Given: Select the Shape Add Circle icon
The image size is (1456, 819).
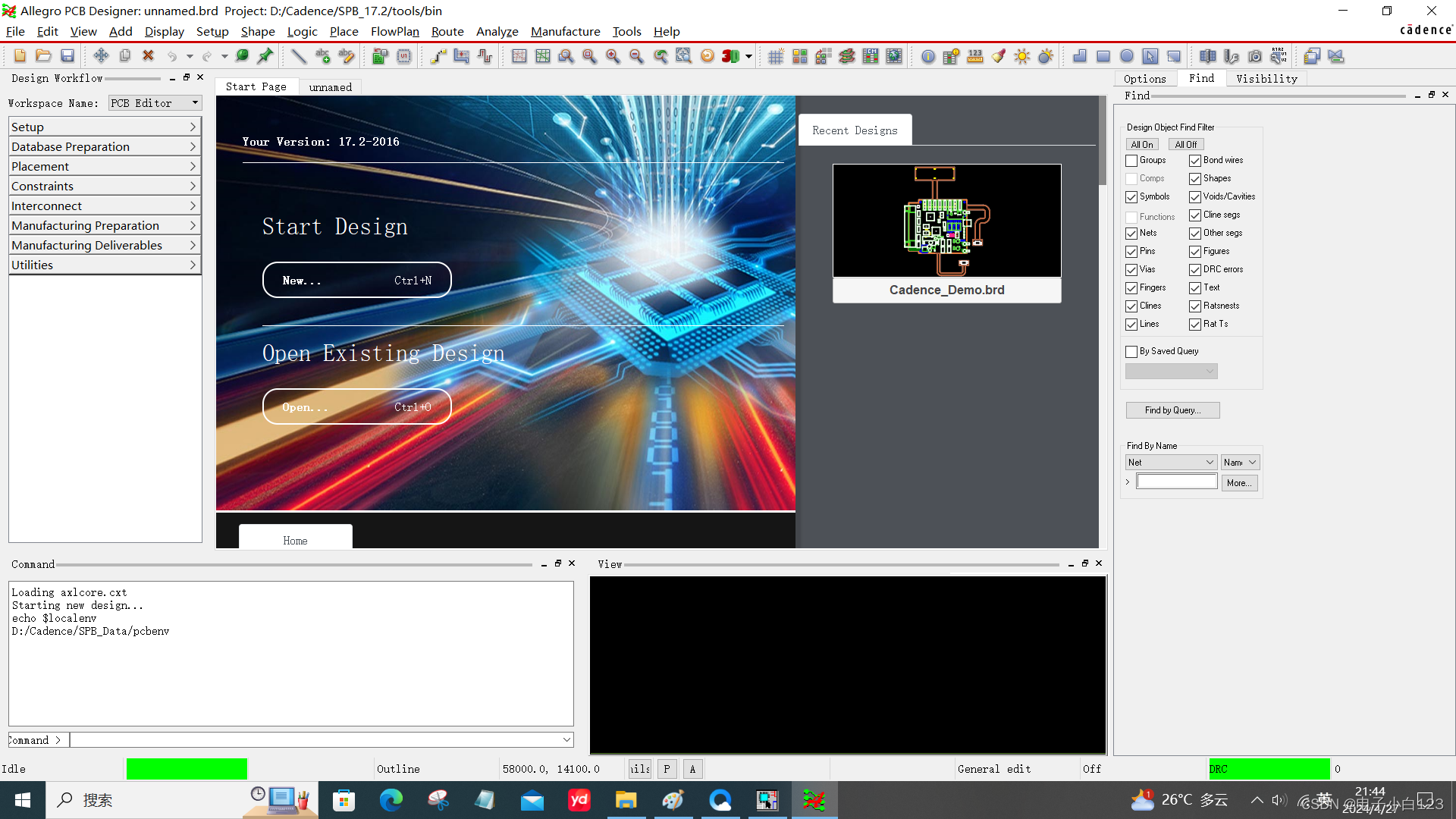Looking at the screenshot, I should (1127, 55).
